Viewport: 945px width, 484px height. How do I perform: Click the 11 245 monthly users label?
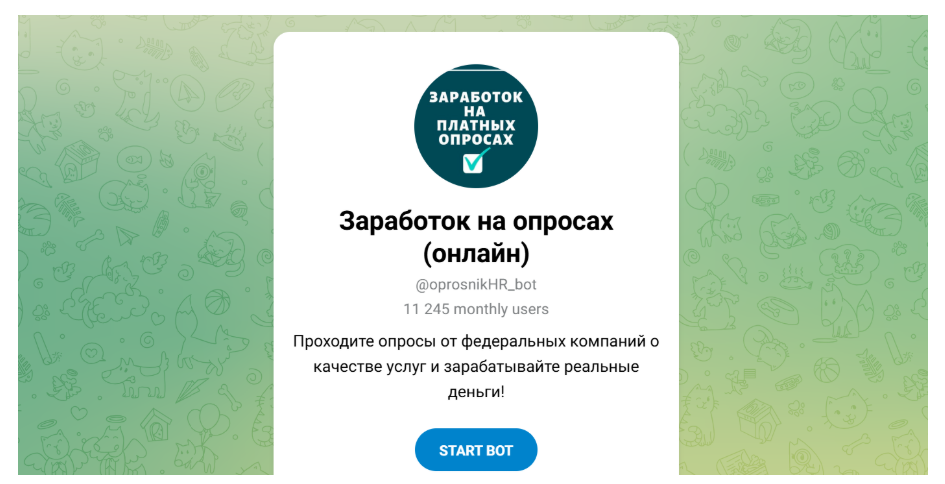click(x=476, y=309)
